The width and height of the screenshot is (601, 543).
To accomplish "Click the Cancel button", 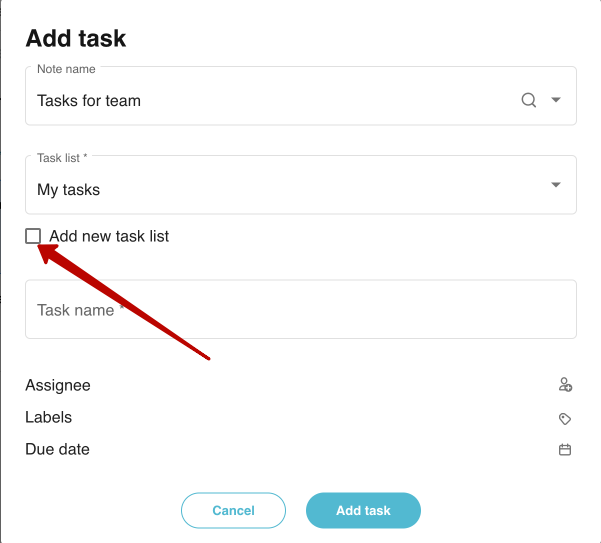I will click(x=233, y=510).
